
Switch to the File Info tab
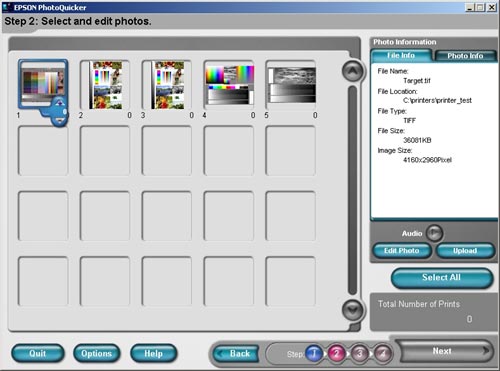(x=401, y=56)
